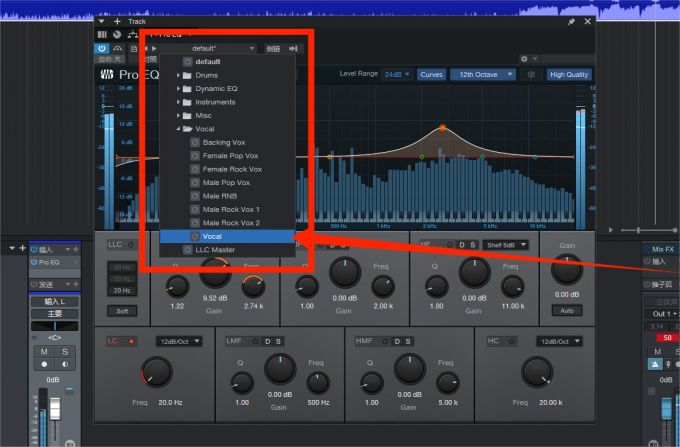Click the orange EQ node on curve
This screenshot has width=680, height=447.
pyautogui.click(x=442, y=127)
